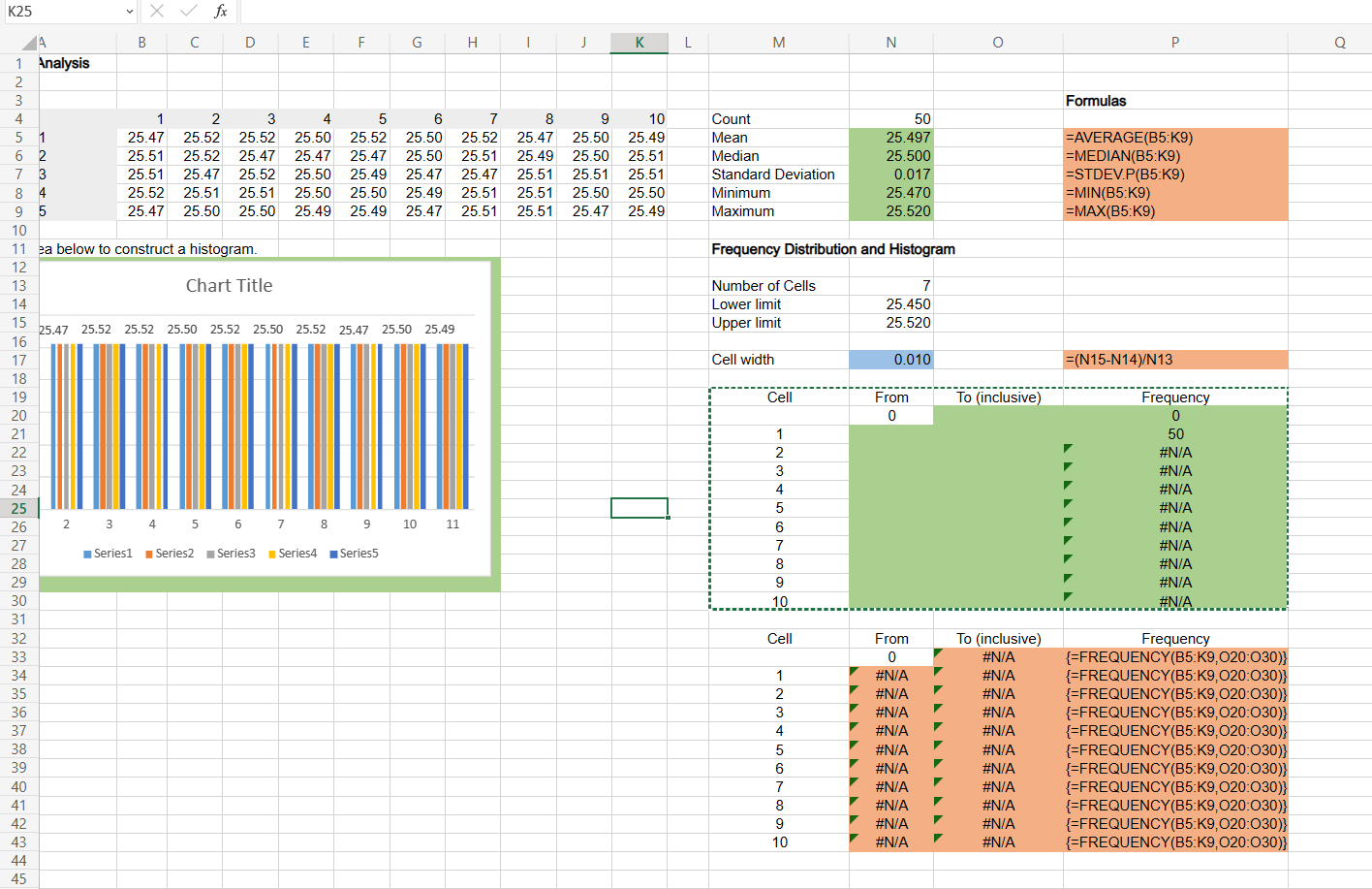Image resolution: width=1372 pixels, height=889 pixels.
Task: Click the Select All triangle above the row headers
Action: point(28,42)
